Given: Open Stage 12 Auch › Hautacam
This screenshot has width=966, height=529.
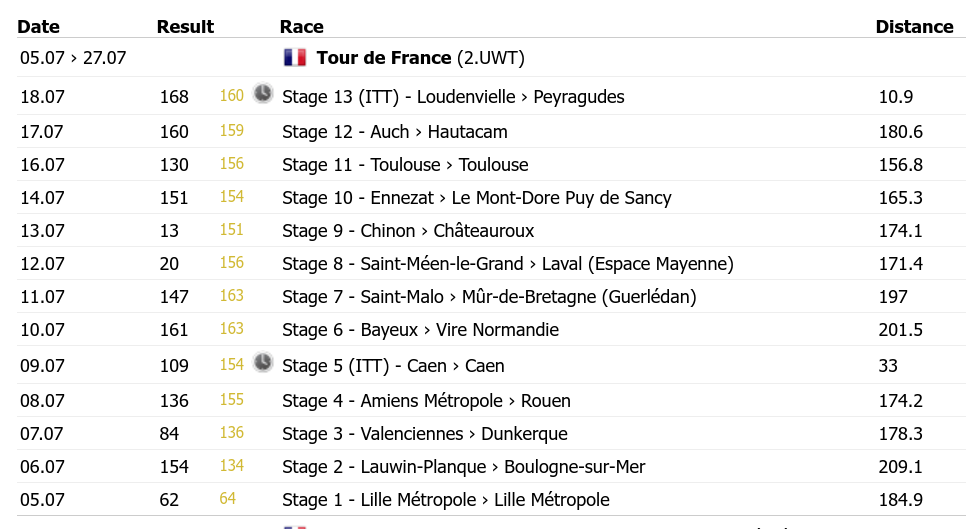Looking at the screenshot, I should tap(395, 132).
